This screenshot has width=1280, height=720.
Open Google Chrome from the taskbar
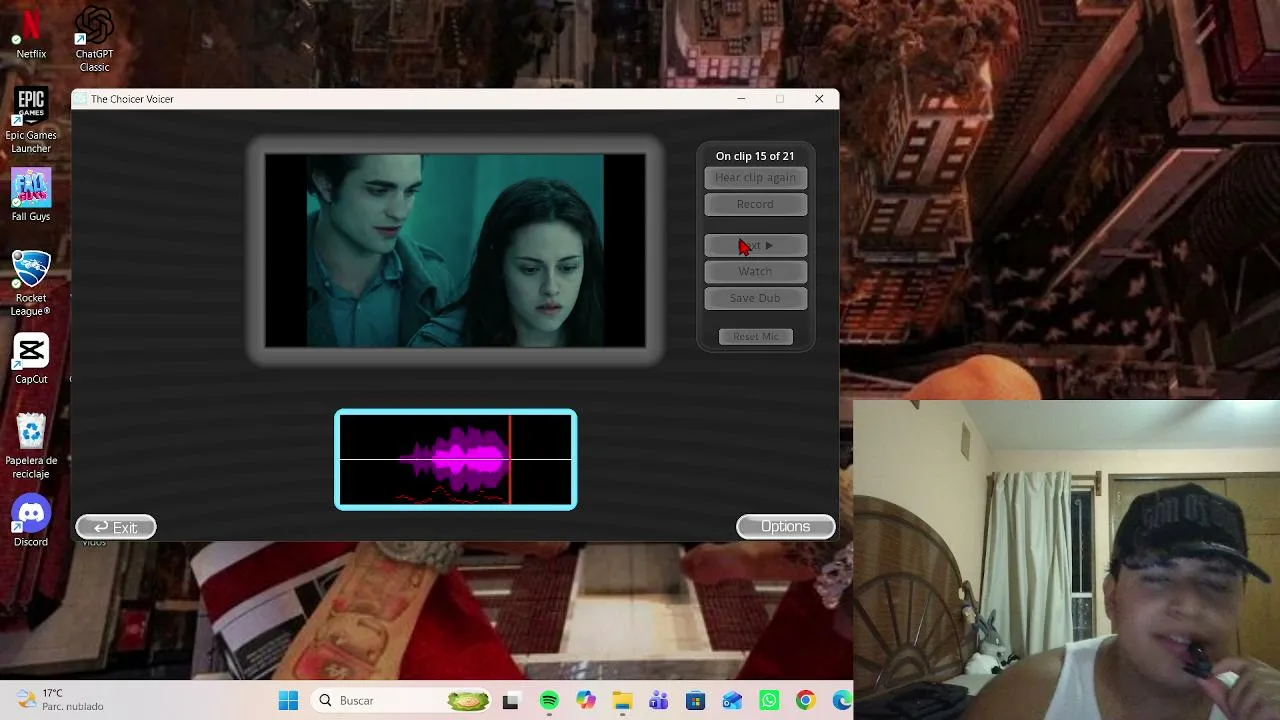tap(805, 701)
